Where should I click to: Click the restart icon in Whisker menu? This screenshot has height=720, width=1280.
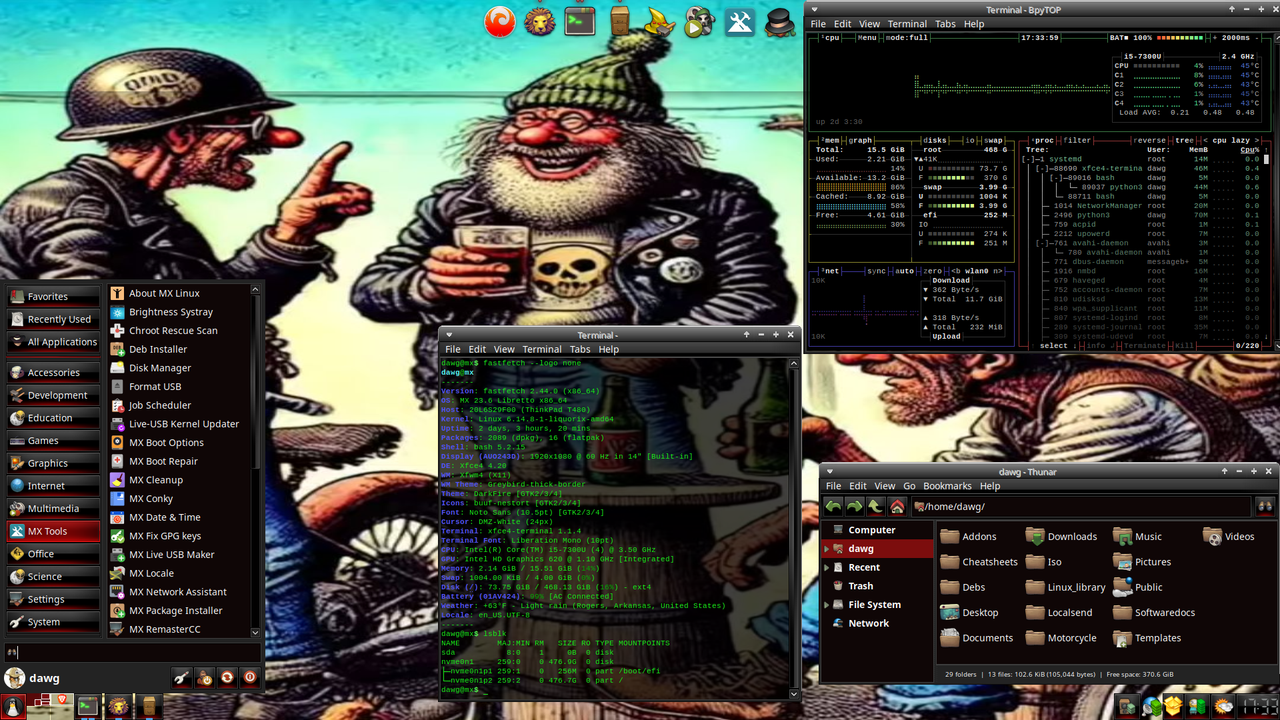click(227, 677)
